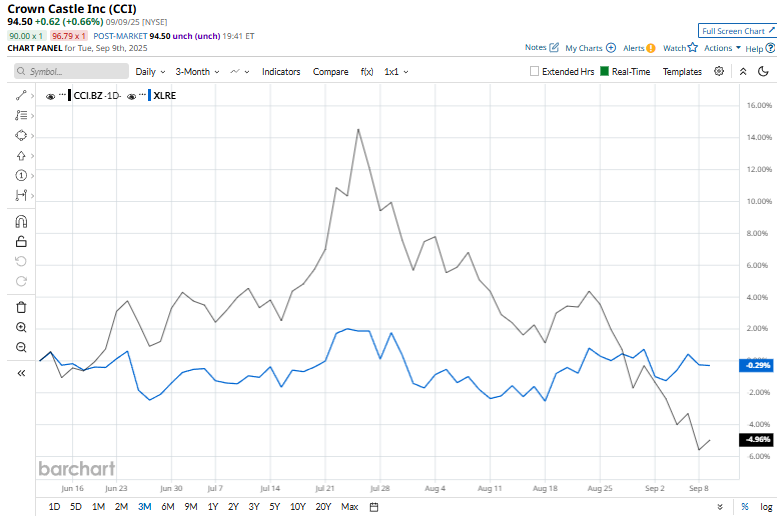Toggle the percent scale button
Viewport: 777px width, 521px height.
tap(744, 507)
